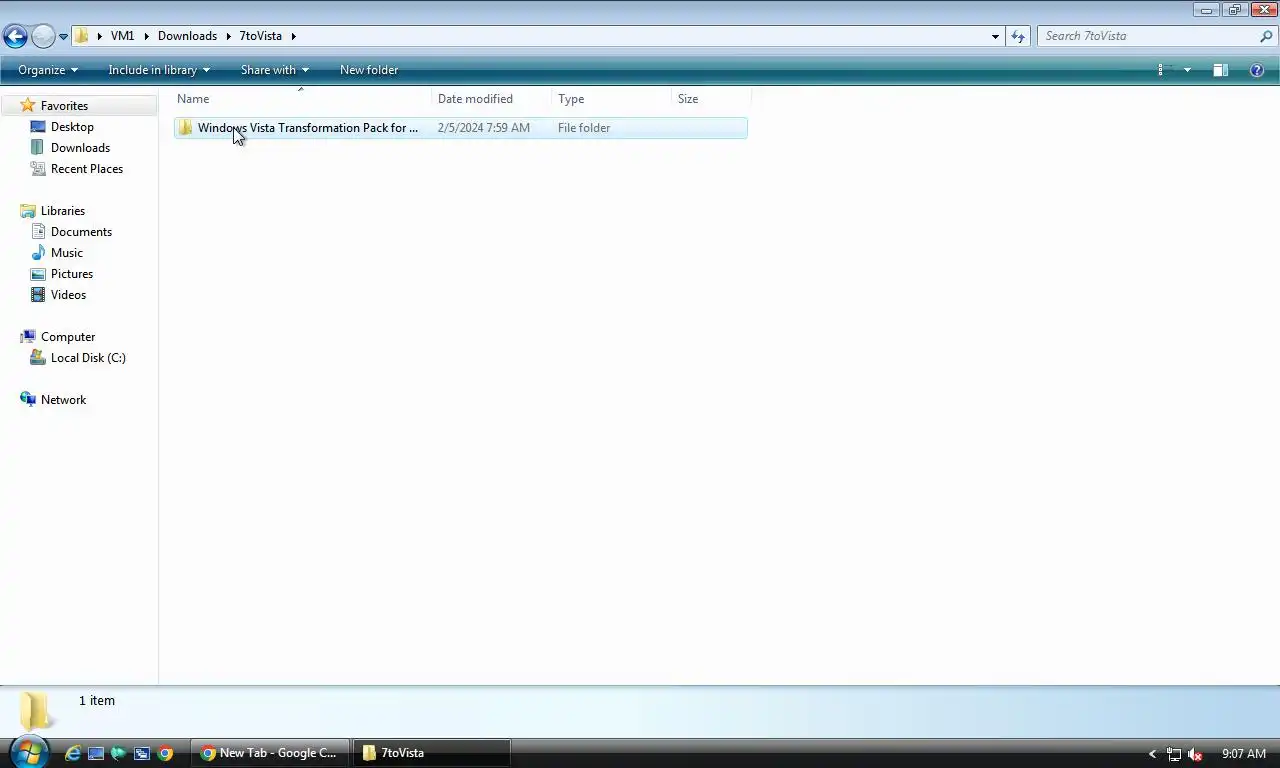Open the Documents library
Image resolution: width=1280 pixels, height=768 pixels.
81,232
